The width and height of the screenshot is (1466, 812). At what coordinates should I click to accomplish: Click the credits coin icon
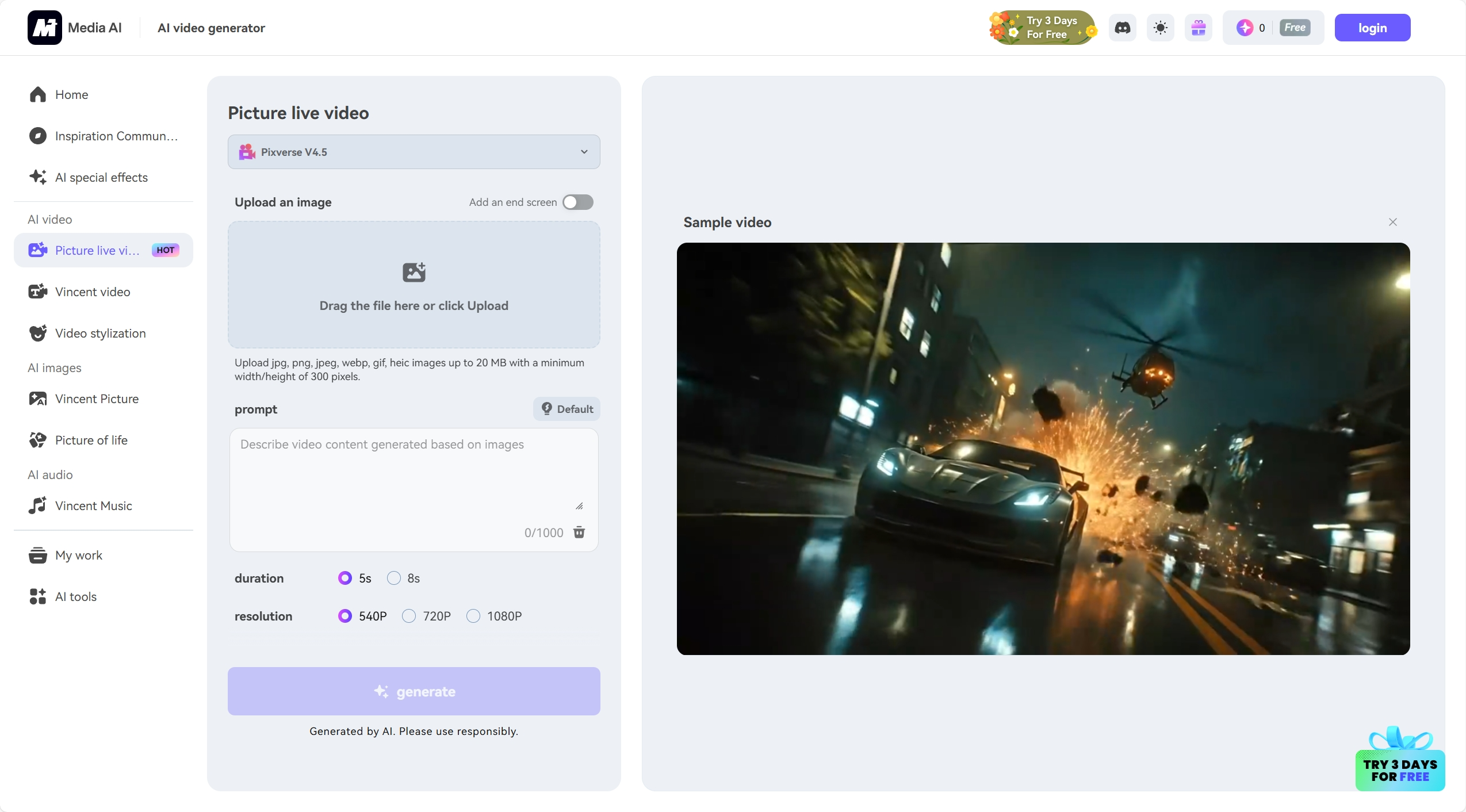[1245, 28]
